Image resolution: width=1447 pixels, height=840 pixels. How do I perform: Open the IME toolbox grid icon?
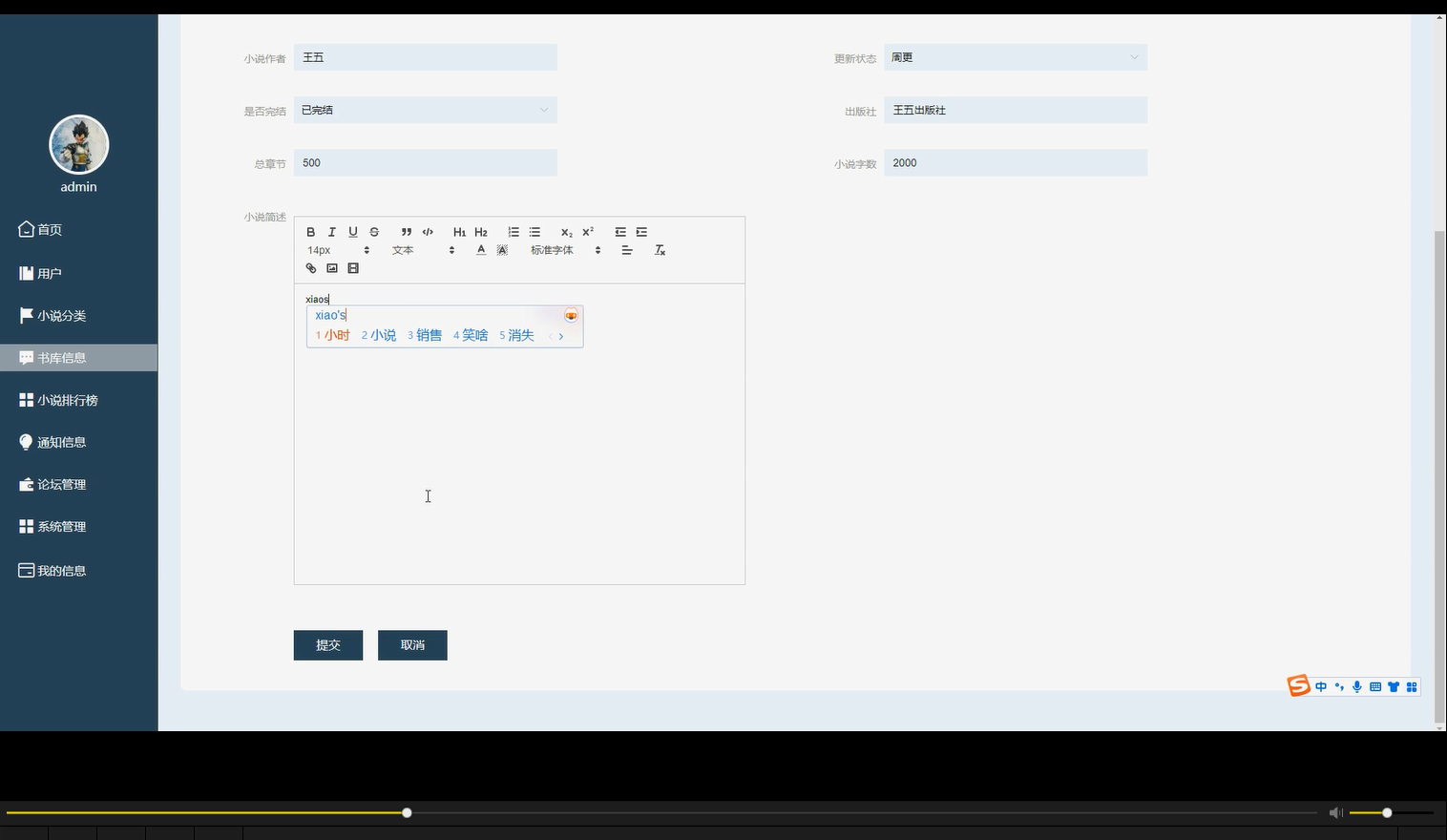(x=1412, y=686)
